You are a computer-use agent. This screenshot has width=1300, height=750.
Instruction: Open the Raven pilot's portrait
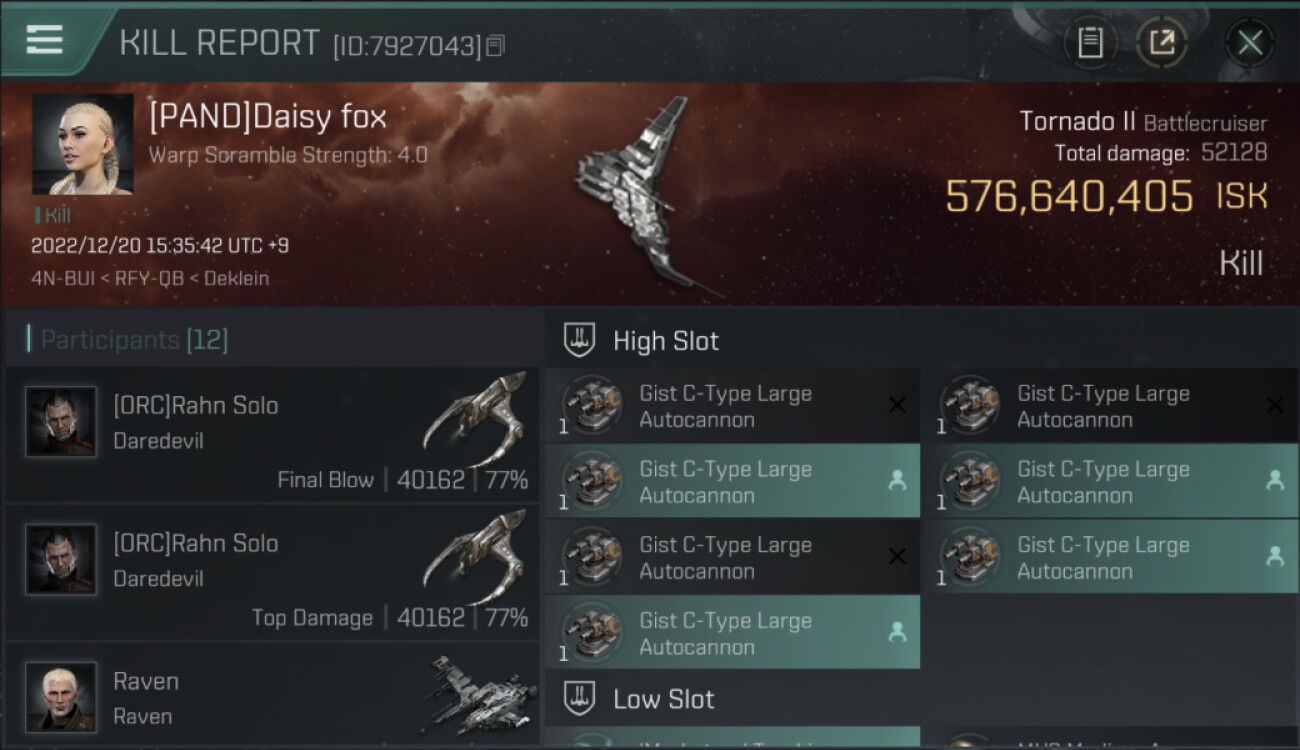pyautogui.click(x=61, y=696)
